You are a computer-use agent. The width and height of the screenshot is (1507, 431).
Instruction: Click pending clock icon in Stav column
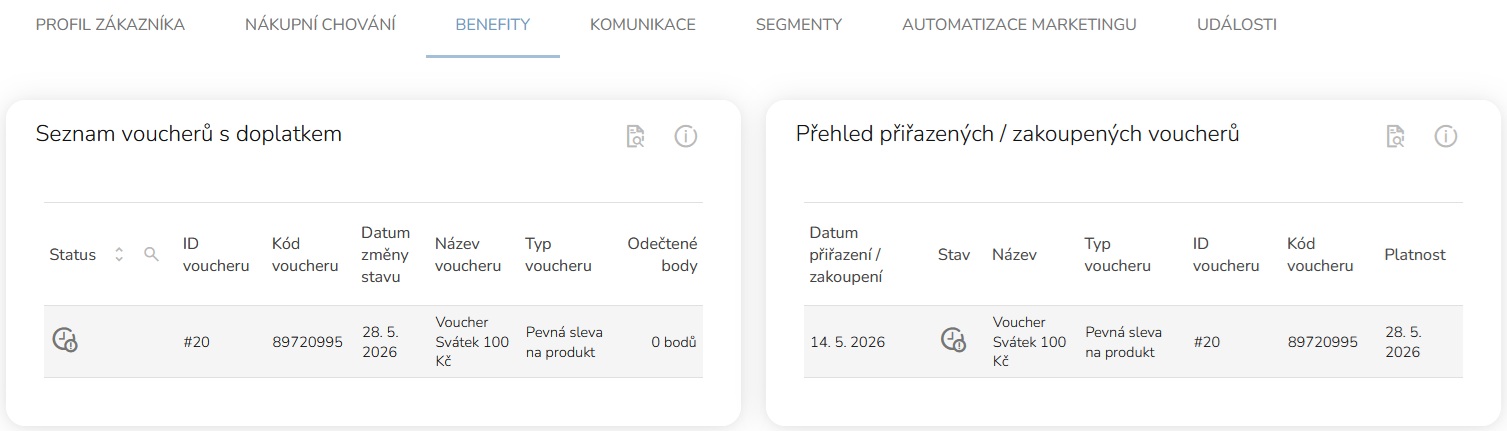(x=953, y=340)
